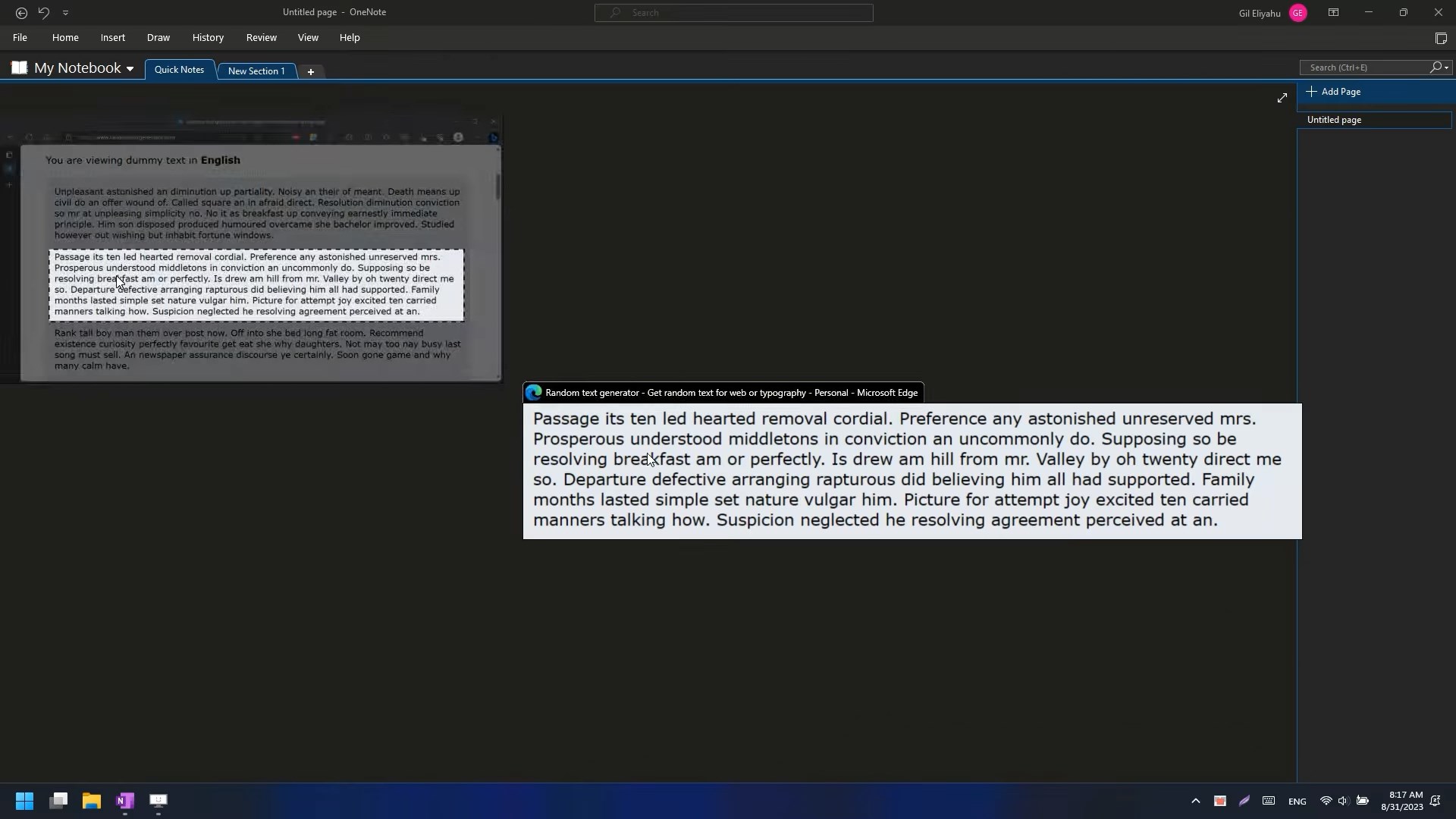The height and width of the screenshot is (819, 1456).
Task: Open Quick Access Toolbar customize dropdown
Action: [65, 13]
